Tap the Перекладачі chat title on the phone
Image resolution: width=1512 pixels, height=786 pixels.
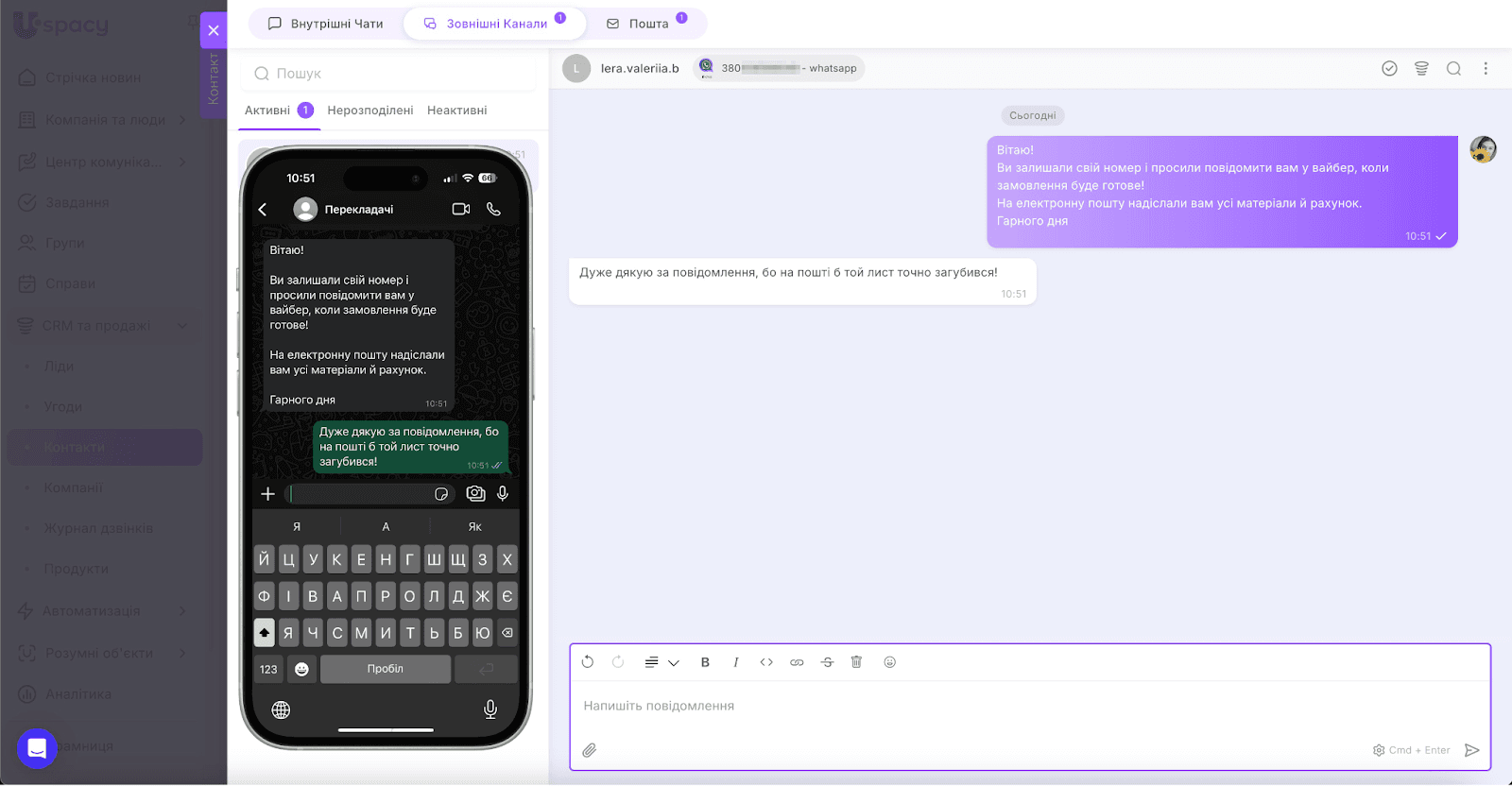(x=359, y=210)
